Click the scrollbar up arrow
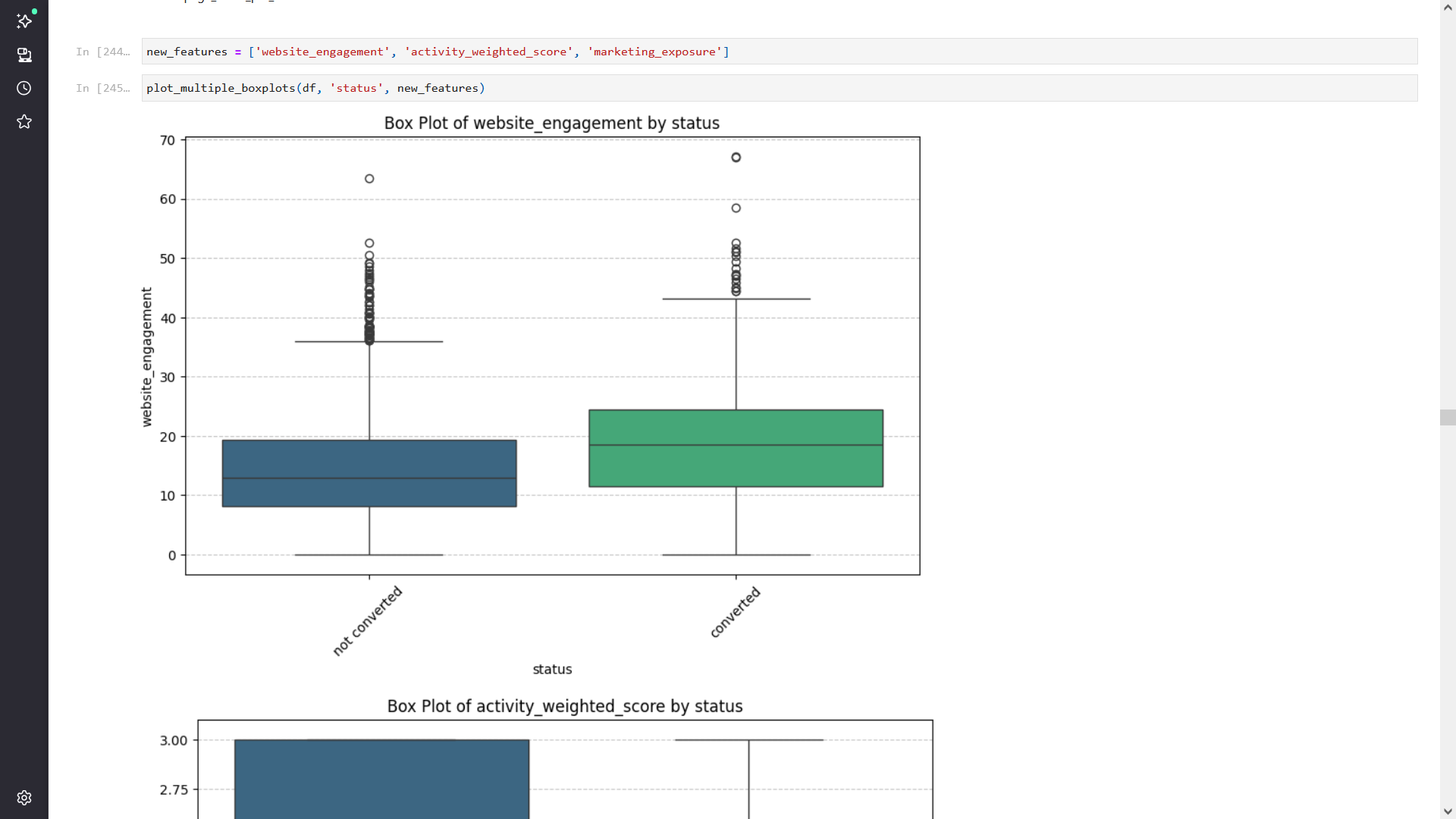 pyautogui.click(x=1447, y=7)
